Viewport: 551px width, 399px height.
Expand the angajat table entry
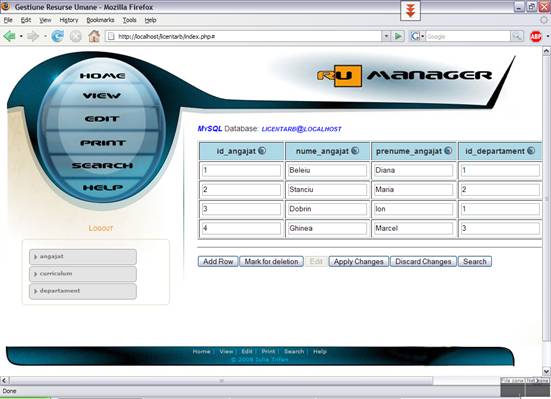[x=83, y=257]
